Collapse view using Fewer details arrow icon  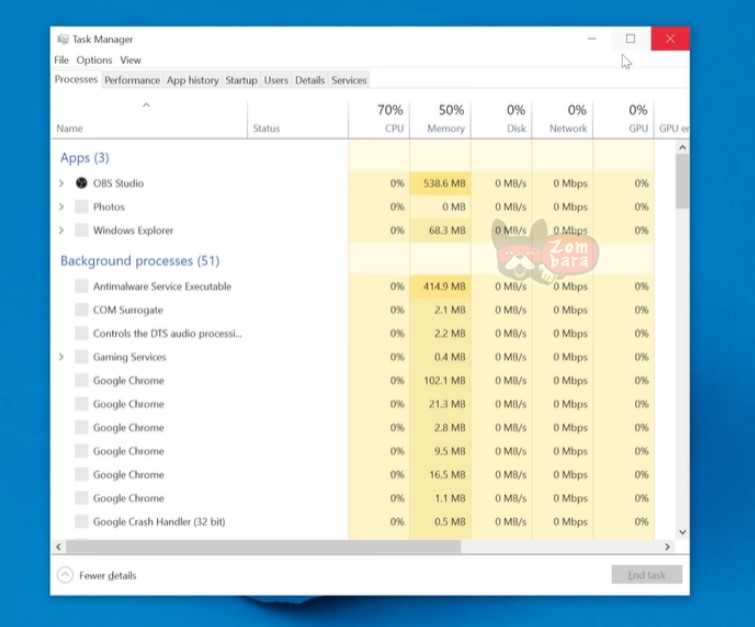point(65,575)
